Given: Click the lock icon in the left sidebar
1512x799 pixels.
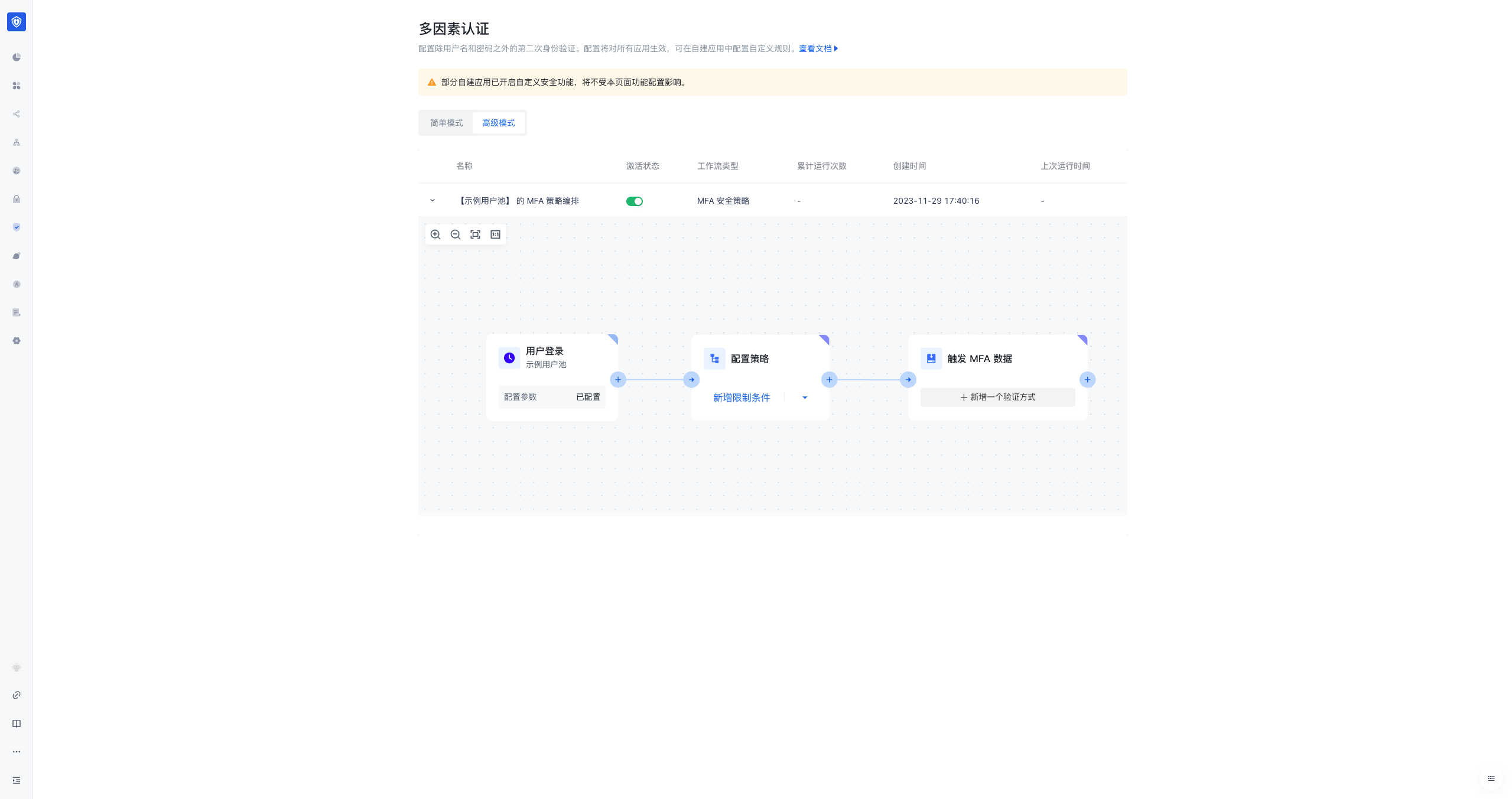Looking at the screenshot, I should tap(16, 199).
